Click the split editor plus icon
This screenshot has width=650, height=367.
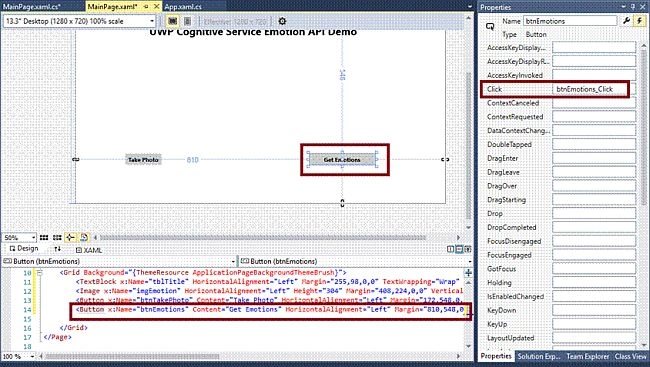468,273
